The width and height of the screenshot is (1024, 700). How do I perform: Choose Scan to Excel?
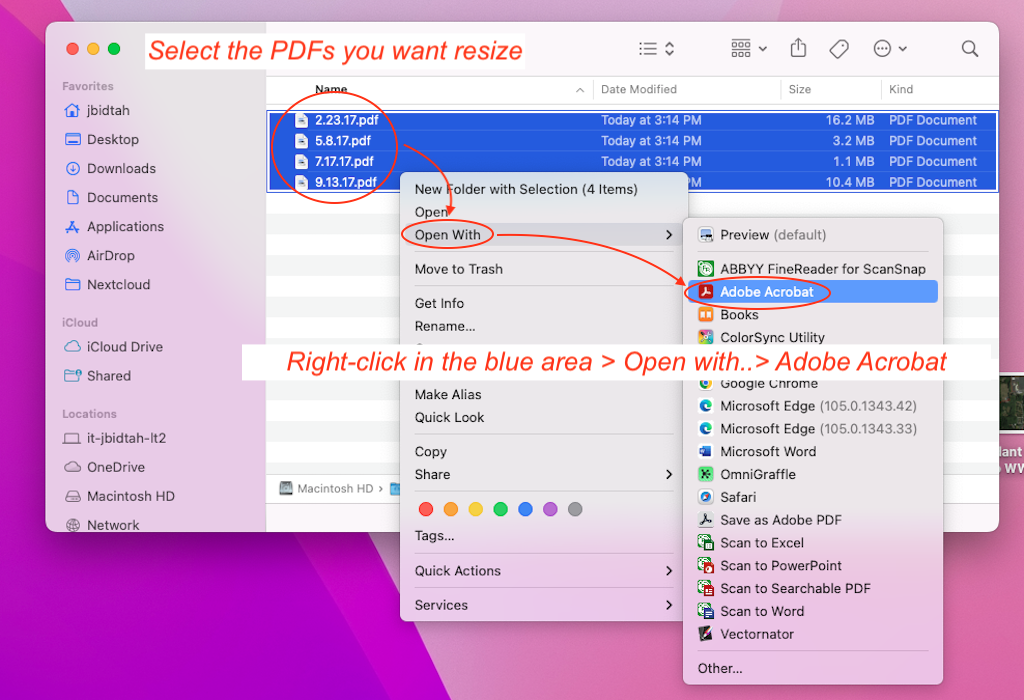tap(812, 543)
